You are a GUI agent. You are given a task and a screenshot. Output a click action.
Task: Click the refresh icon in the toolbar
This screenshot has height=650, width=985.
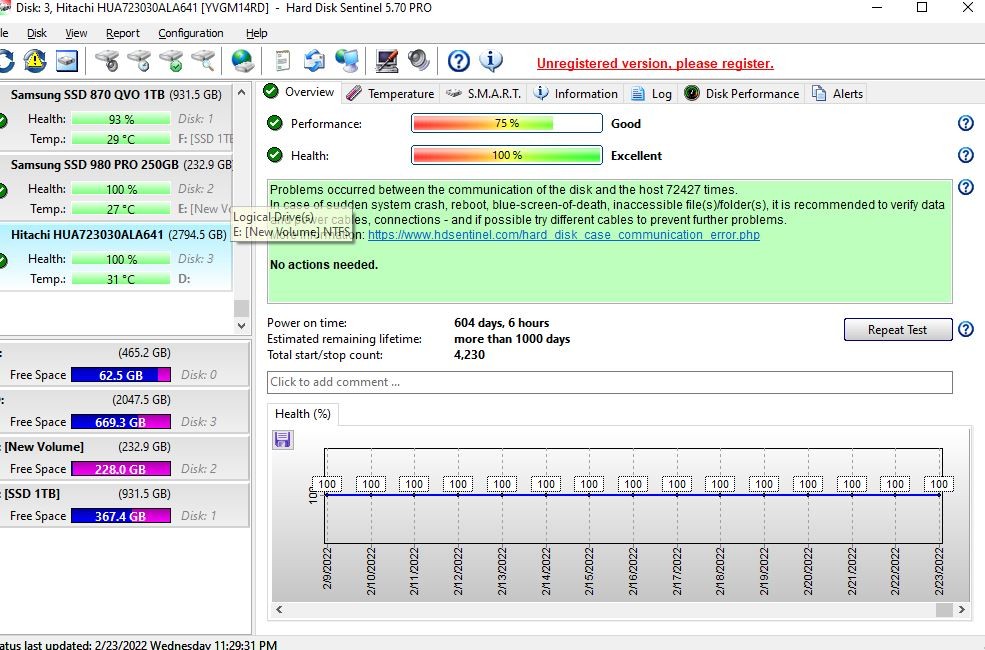point(6,61)
